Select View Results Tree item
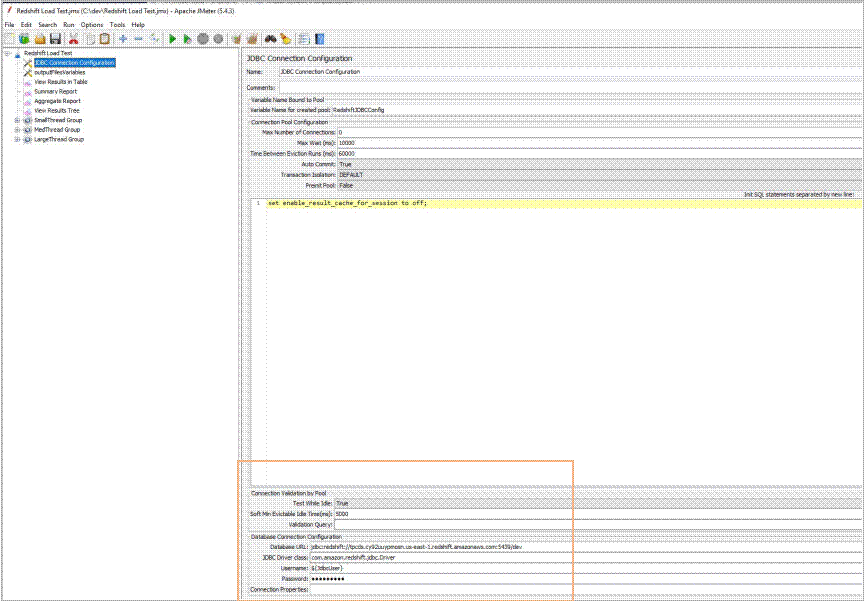 click(x=57, y=110)
